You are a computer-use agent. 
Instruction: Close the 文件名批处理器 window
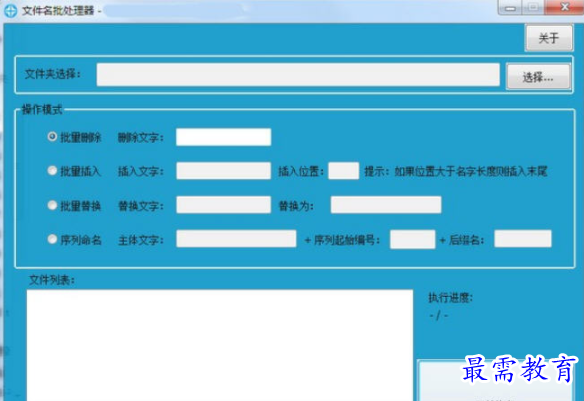564,7
